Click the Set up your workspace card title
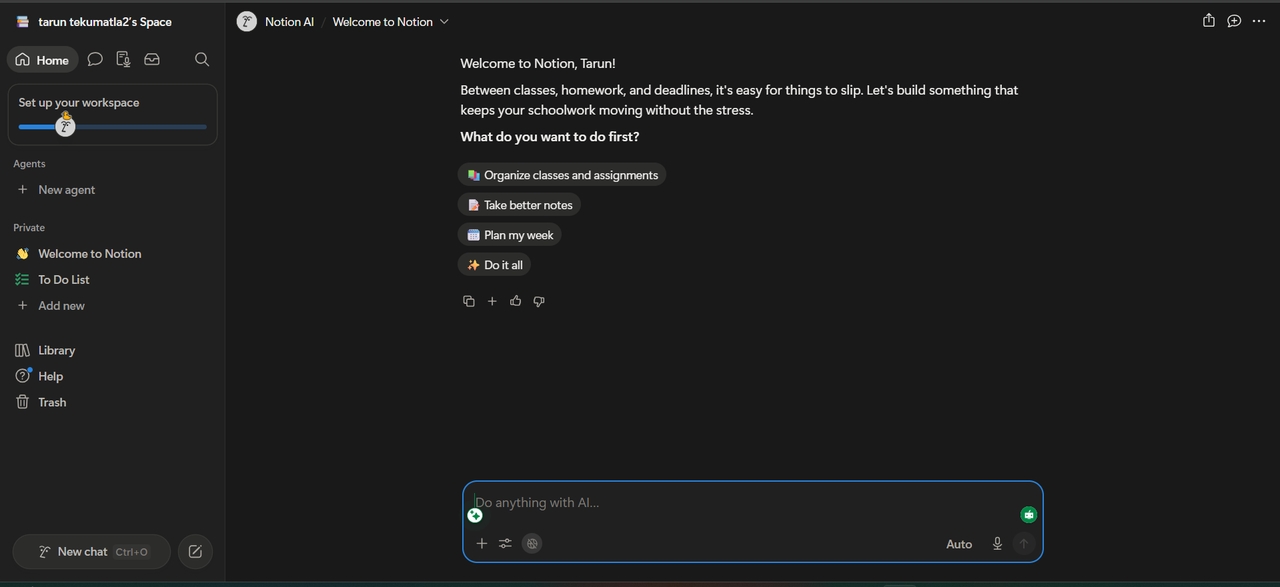Image resolution: width=1280 pixels, height=587 pixels. click(79, 103)
